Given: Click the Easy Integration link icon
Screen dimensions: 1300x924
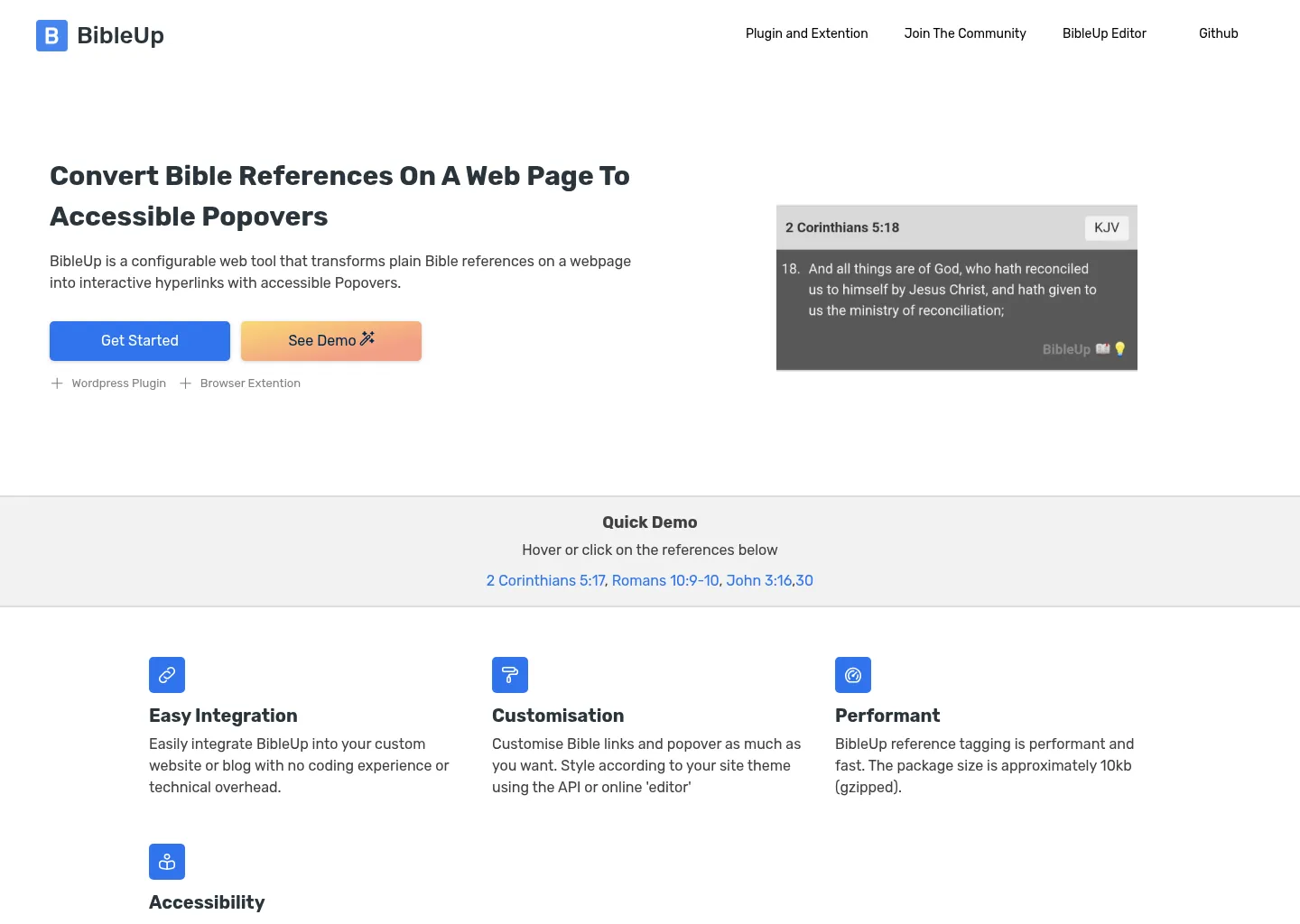Looking at the screenshot, I should click(x=167, y=675).
